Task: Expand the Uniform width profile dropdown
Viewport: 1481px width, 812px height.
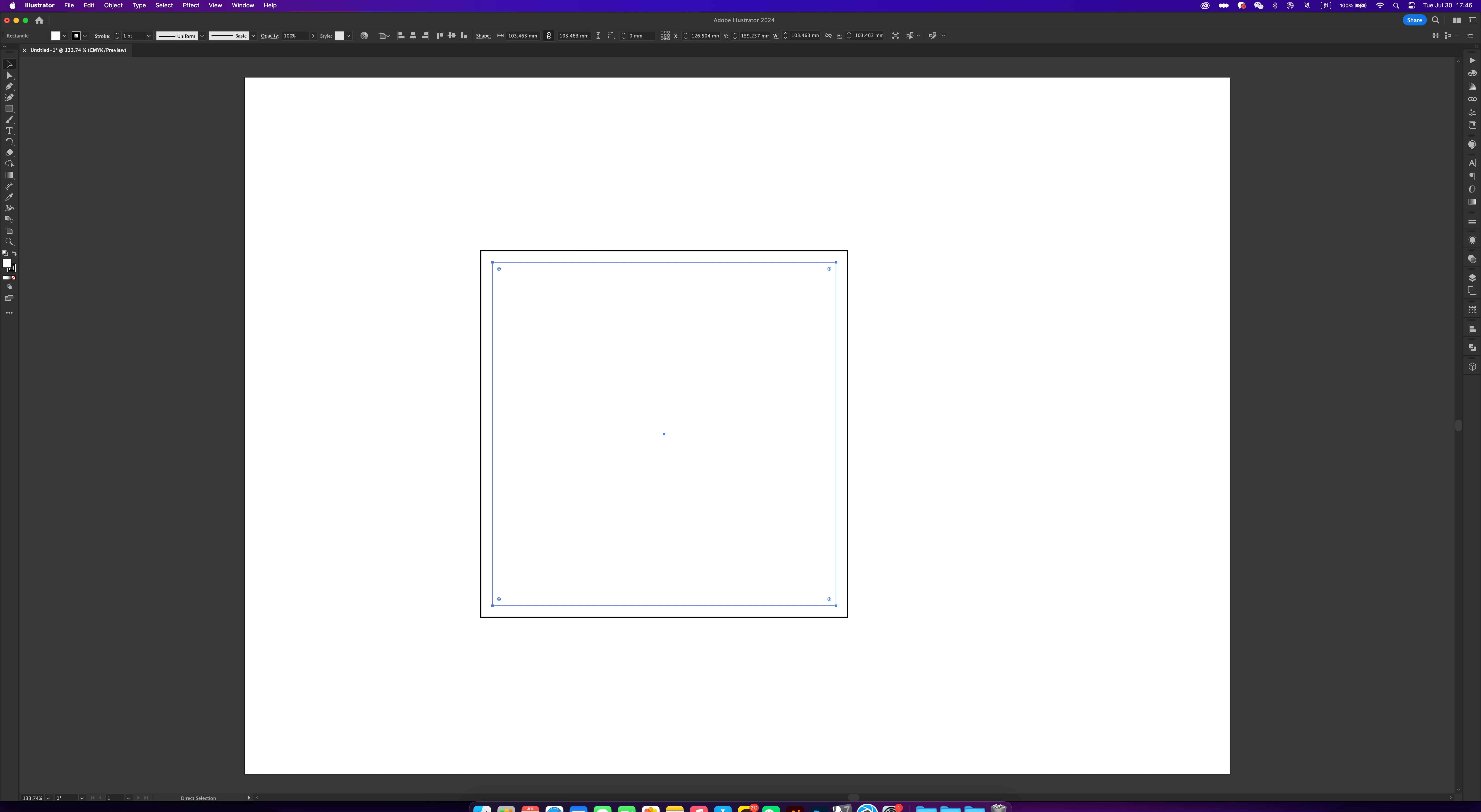Action: [x=202, y=36]
